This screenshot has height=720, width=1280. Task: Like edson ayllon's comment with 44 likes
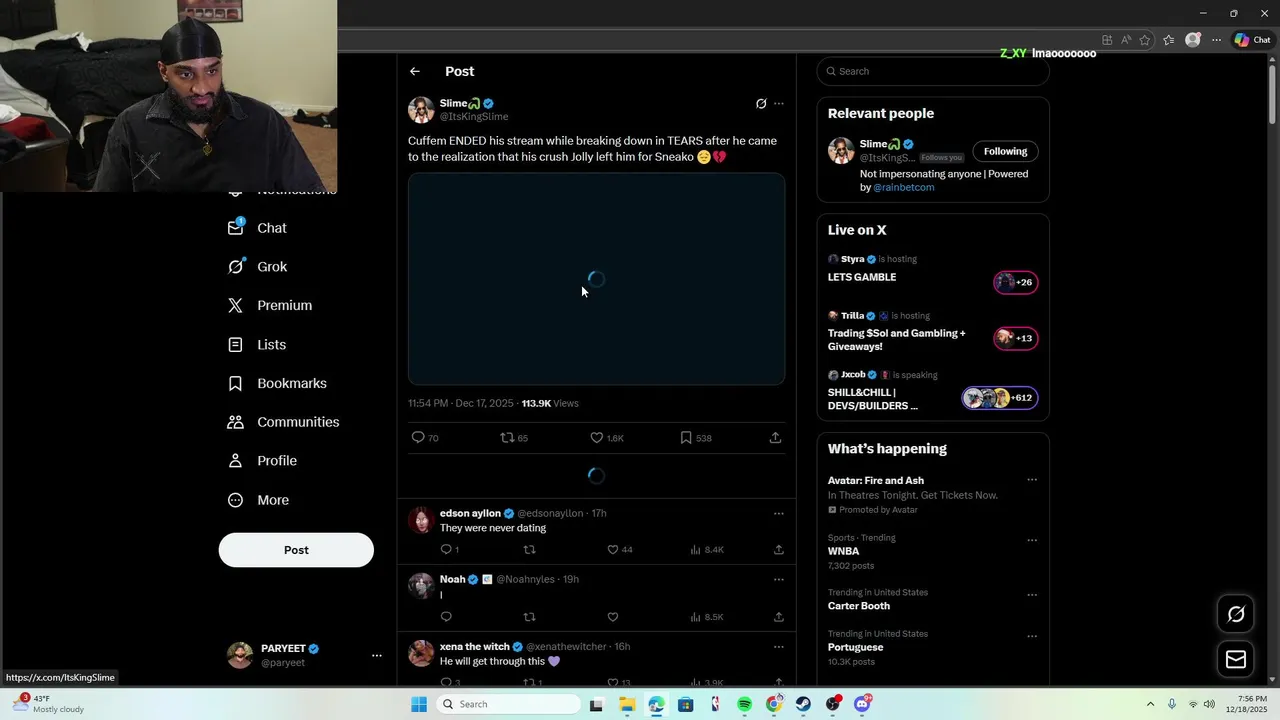tap(620, 549)
